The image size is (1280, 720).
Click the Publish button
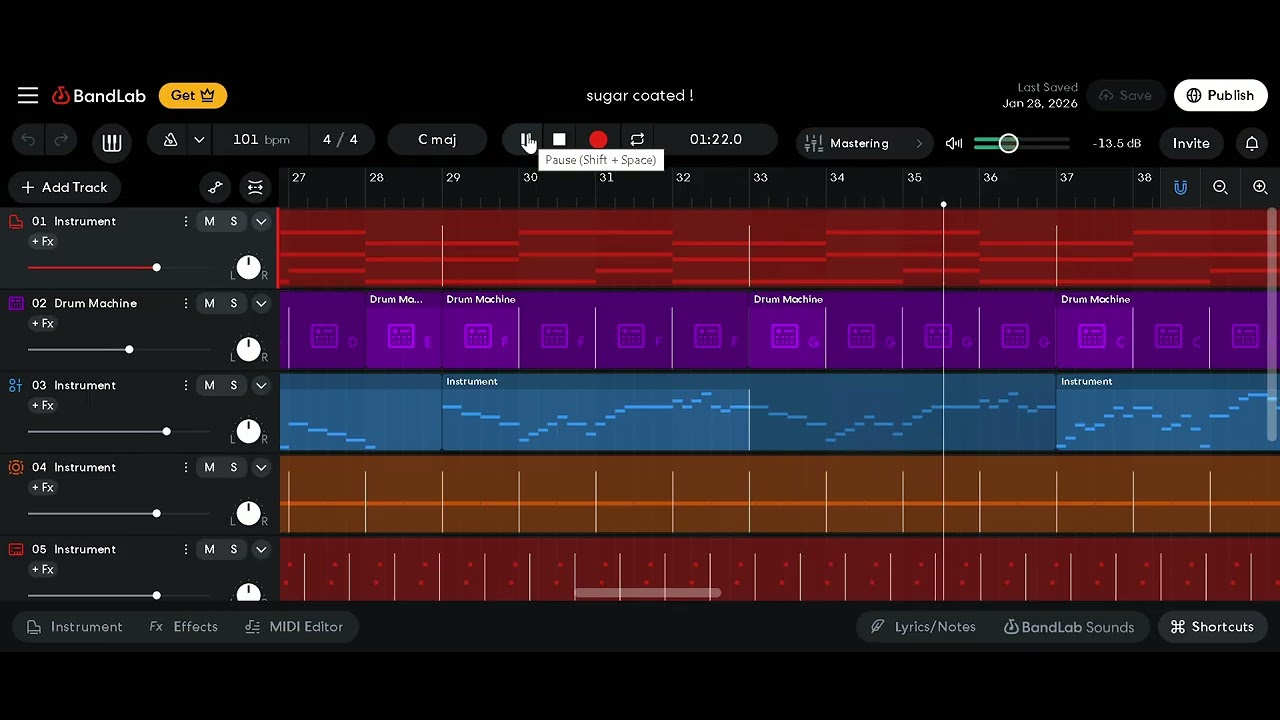click(1220, 95)
